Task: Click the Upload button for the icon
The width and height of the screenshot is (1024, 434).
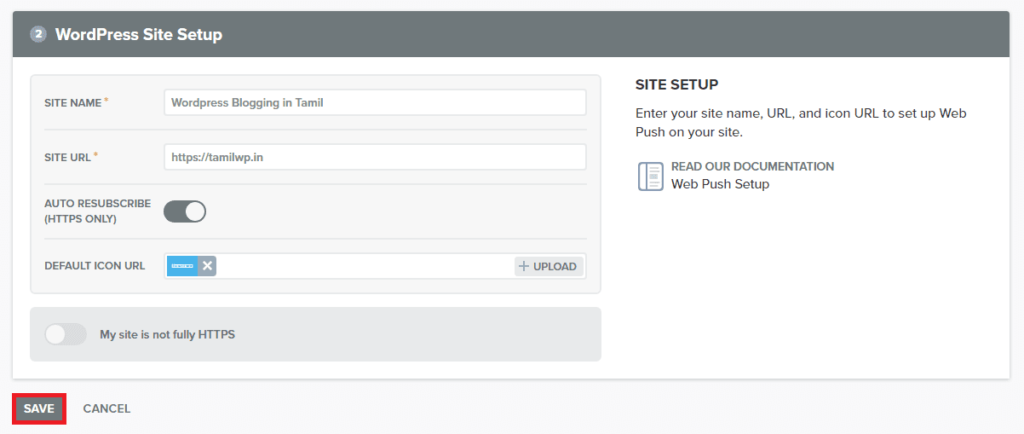Action: pyautogui.click(x=549, y=266)
